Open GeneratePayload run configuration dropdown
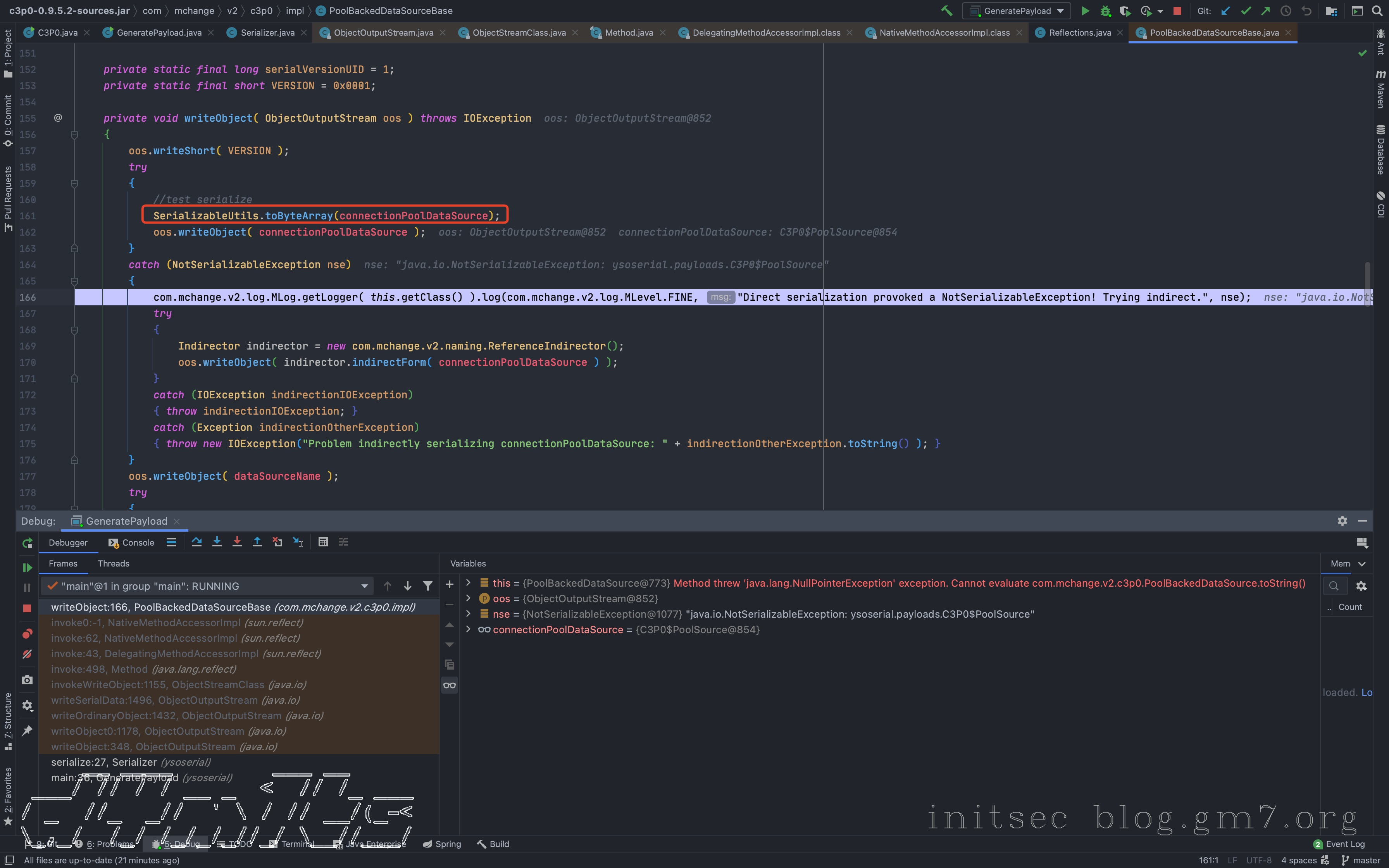Viewport: 1389px width, 868px height. pos(1017,11)
